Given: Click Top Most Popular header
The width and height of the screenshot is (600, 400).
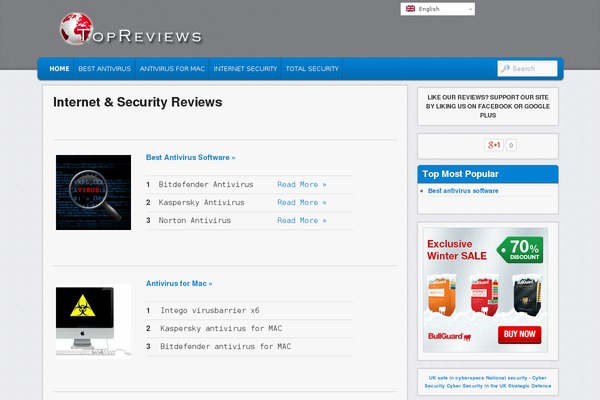Looking at the screenshot, I should tap(488, 174).
